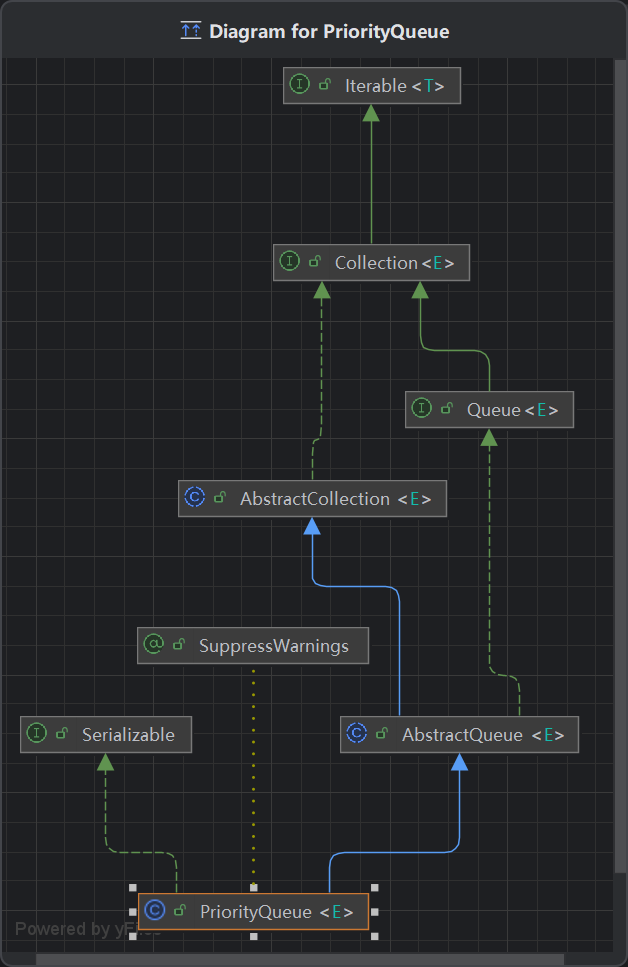Click the Diagram for PriorityQueue title

coord(329,31)
